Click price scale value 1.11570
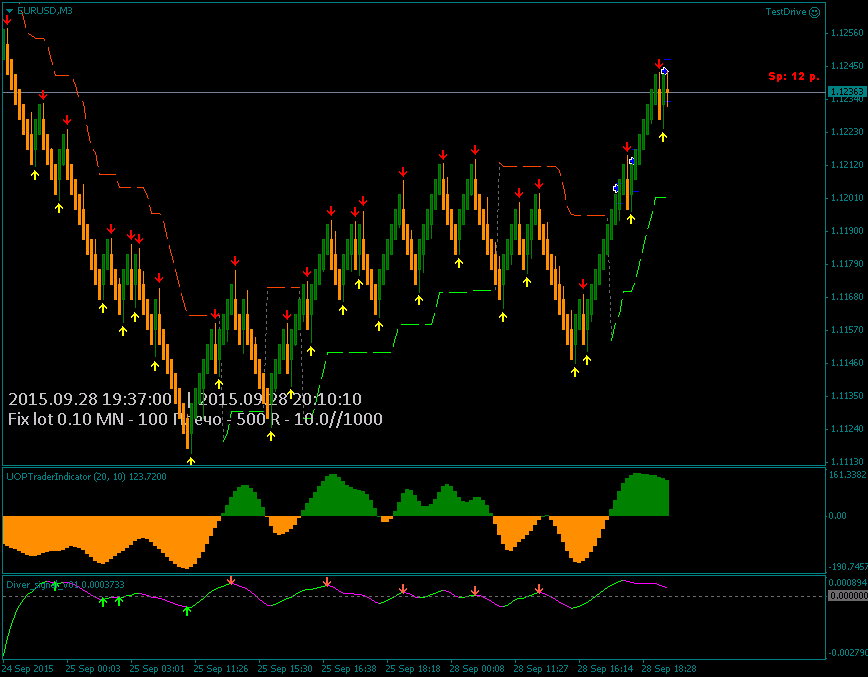Screen dimensions: 868x677 [x=847, y=330]
